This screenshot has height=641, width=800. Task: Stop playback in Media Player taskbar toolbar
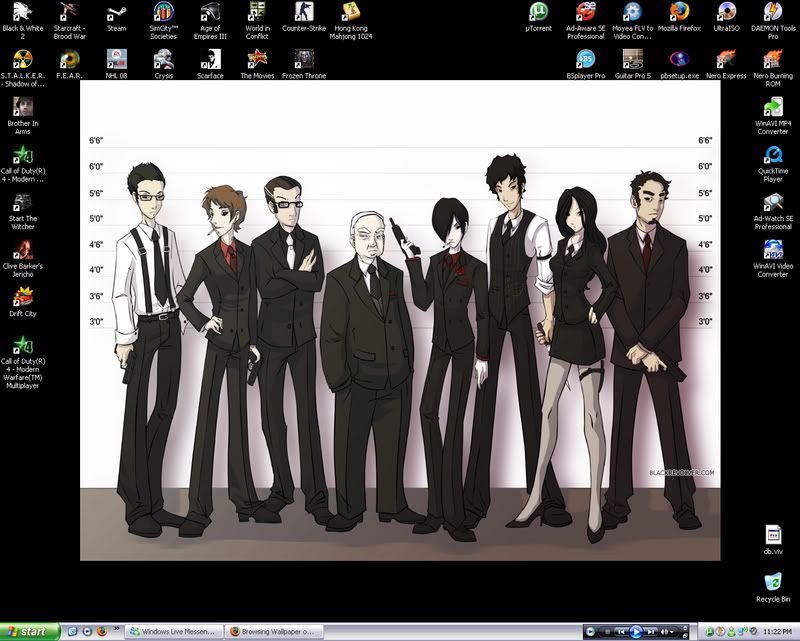[607, 632]
